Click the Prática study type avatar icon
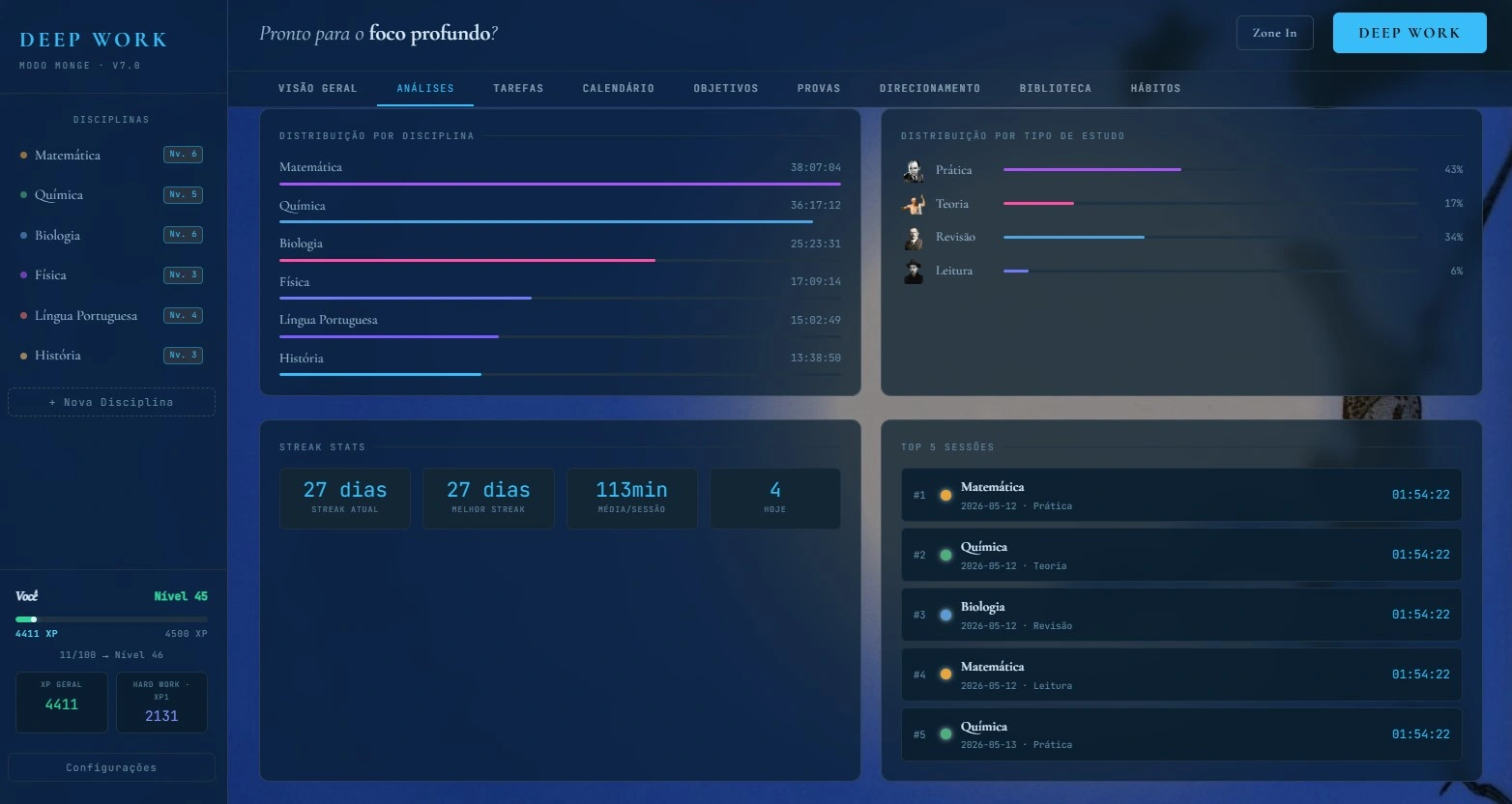This screenshot has width=1512, height=804. pyautogui.click(x=914, y=170)
